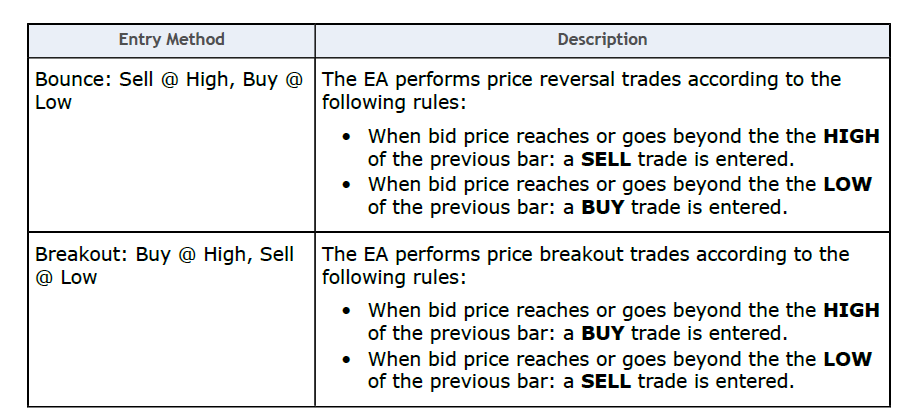
Task: Click the price reversal trades intro sentence
Action: (x=582, y=91)
